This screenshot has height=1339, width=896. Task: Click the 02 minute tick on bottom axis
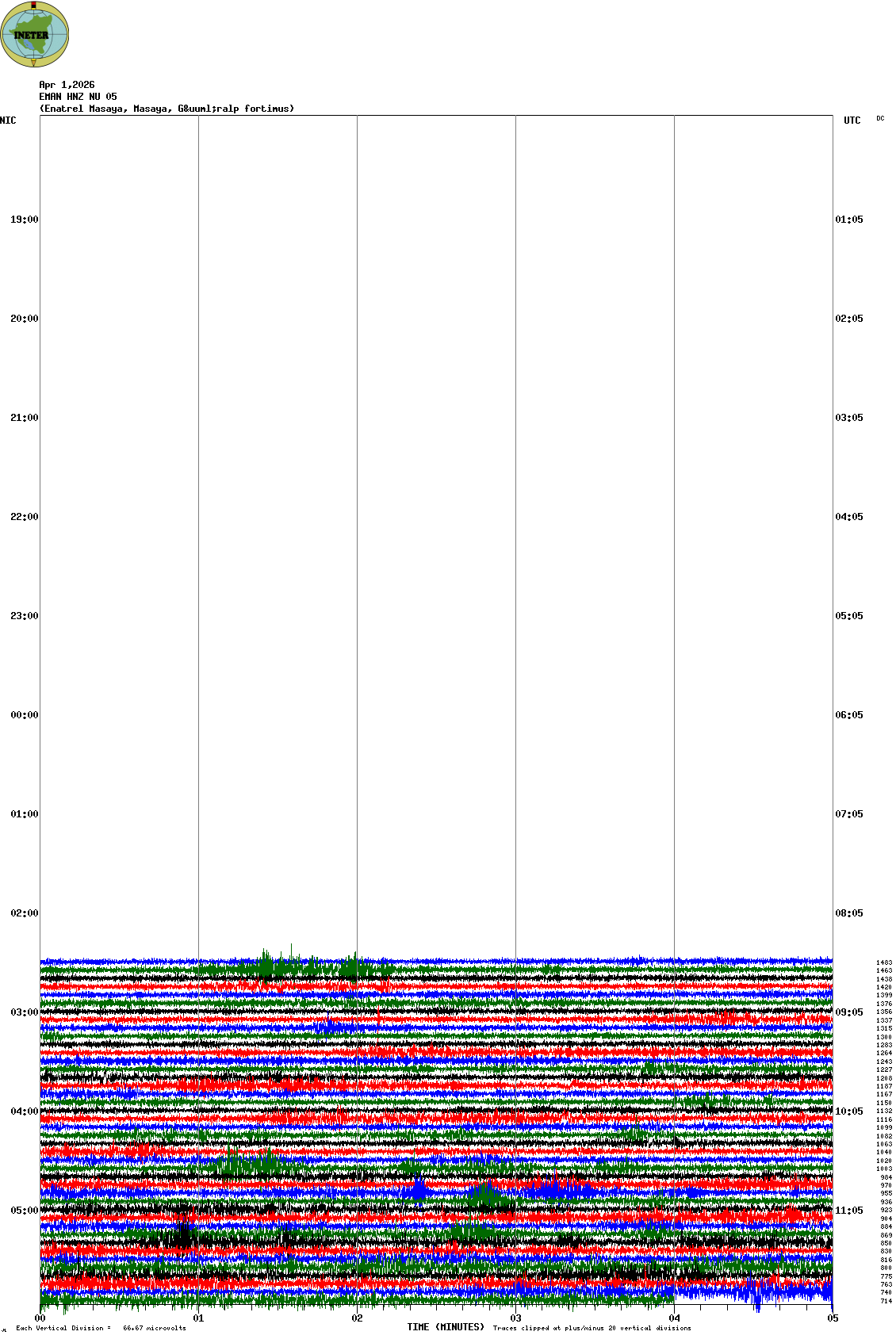coord(357,1318)
